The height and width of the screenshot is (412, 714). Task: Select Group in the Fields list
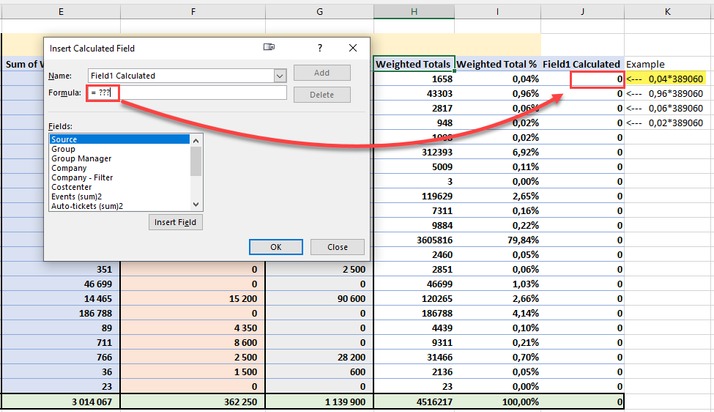120,149
